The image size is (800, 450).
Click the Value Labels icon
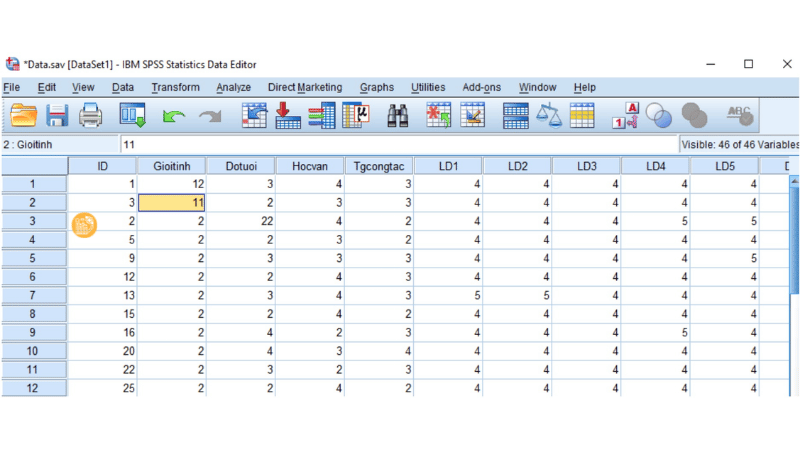(631, 116)
